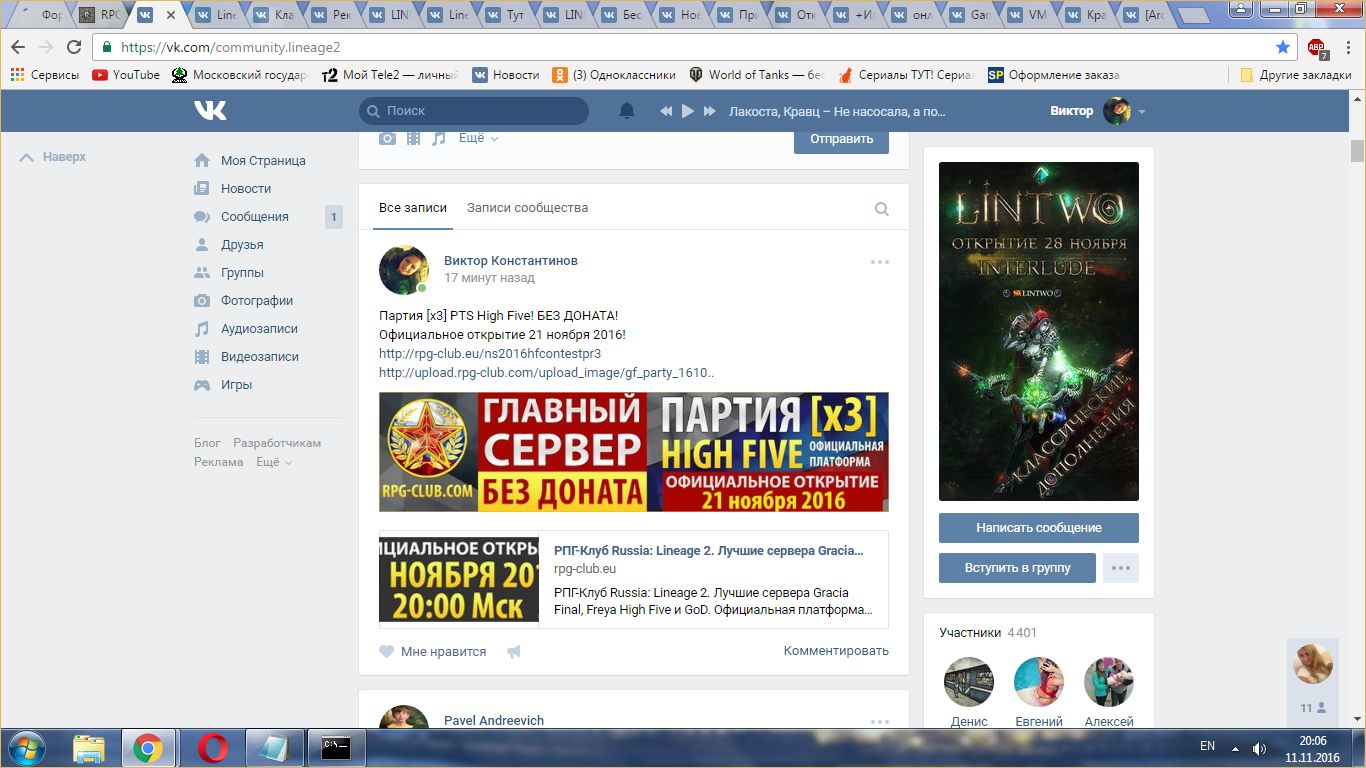Image resolution: width=1366 pixels, height=768 pixels.
Task: Open the rpg-club.eu contest link
Action: tap(489, 353)
